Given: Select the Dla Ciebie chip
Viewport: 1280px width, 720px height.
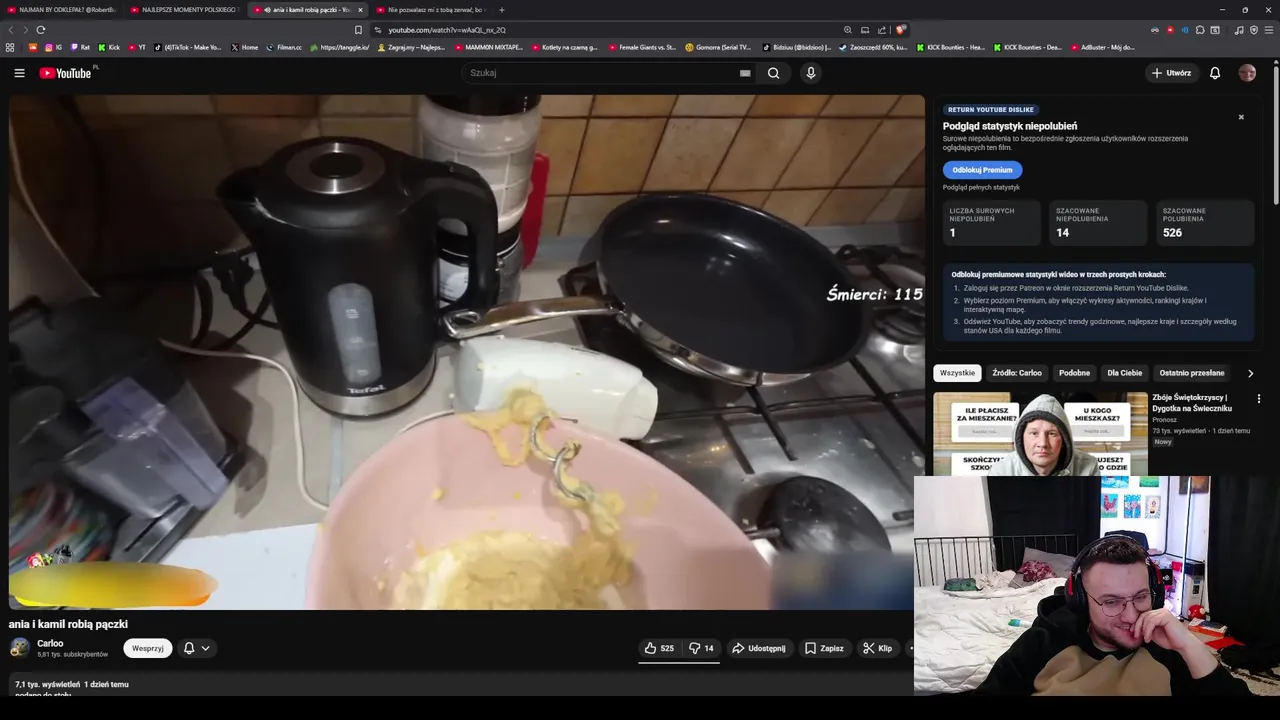Looking at the screenshot, I should pos(1124,373).
